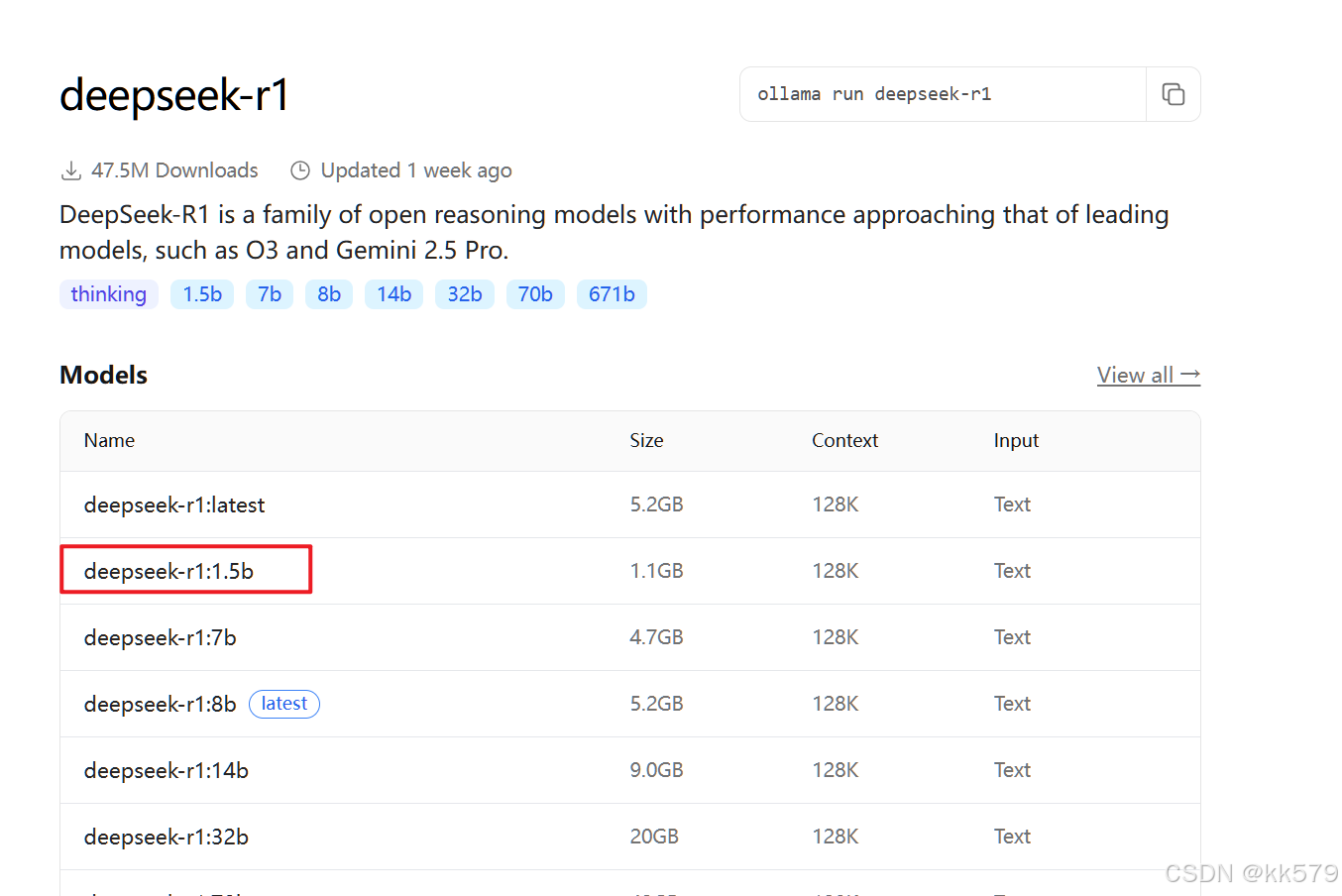
Task: Click the latest badge on deepseek-r1:8b
Action: pos(284,704)
